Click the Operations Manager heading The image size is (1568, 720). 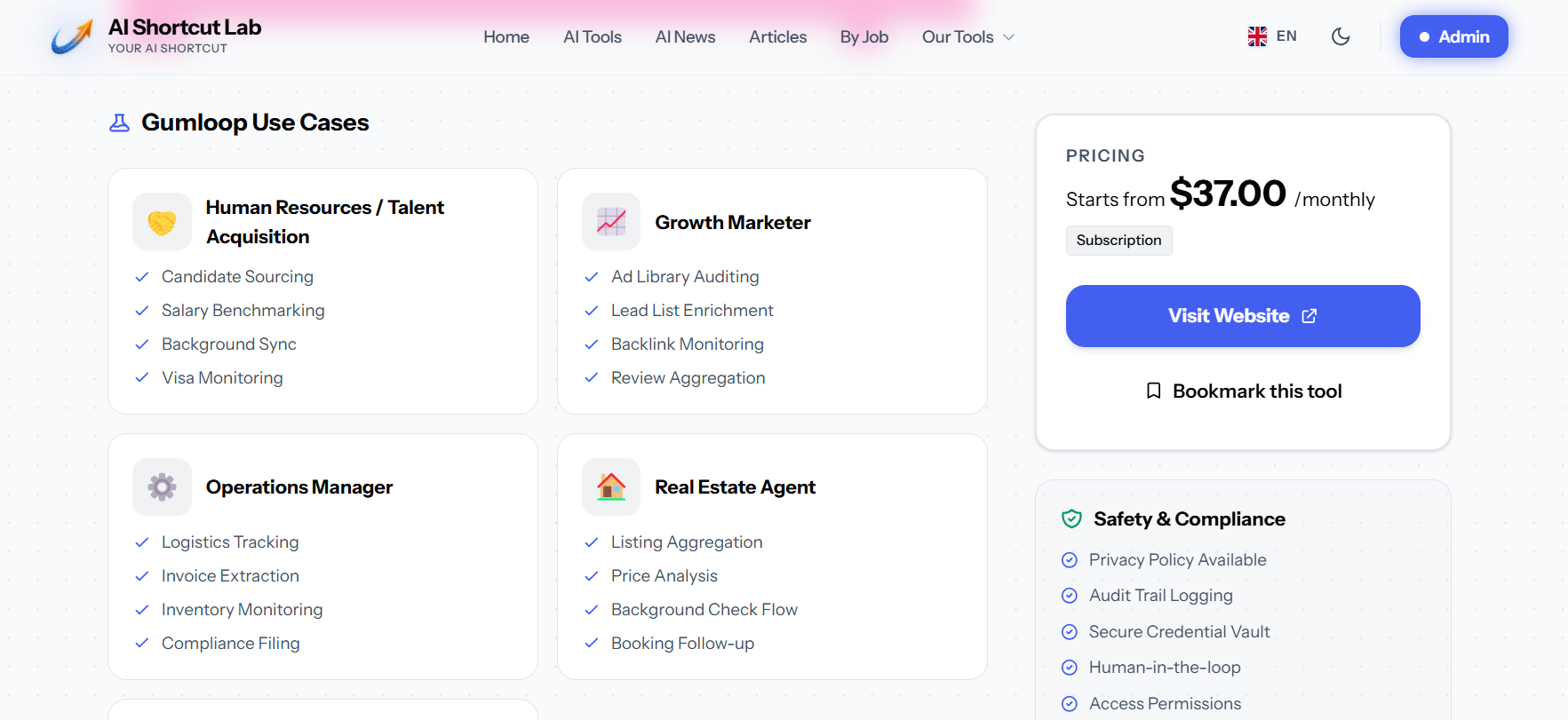[x=299, y=487]
